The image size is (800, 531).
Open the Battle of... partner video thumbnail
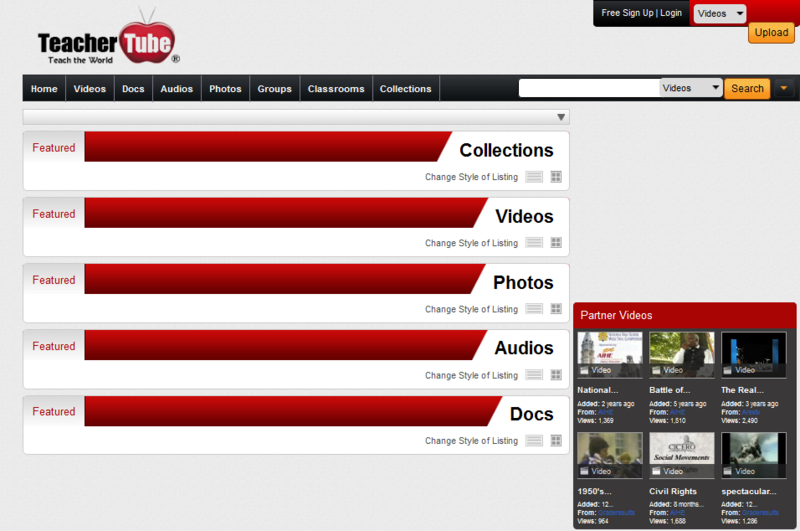[x=682, y=354]
